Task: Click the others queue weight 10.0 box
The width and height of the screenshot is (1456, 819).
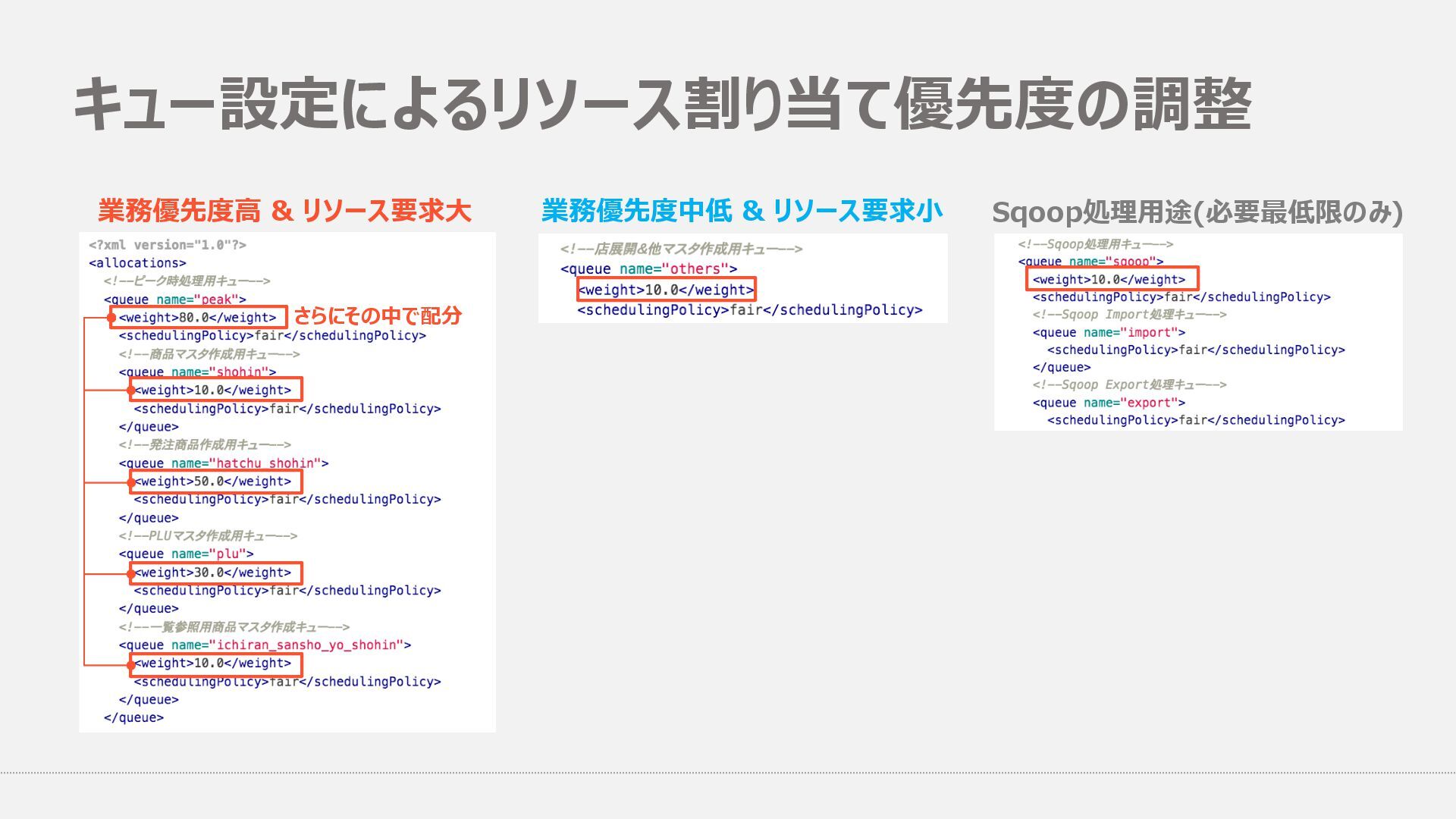Action: pyautogui.click(x=666, y=290)
